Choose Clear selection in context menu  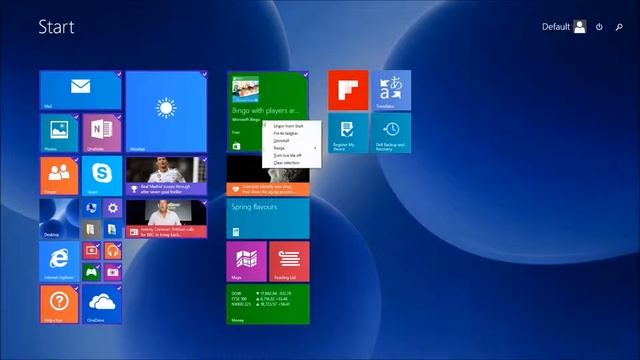291,163
